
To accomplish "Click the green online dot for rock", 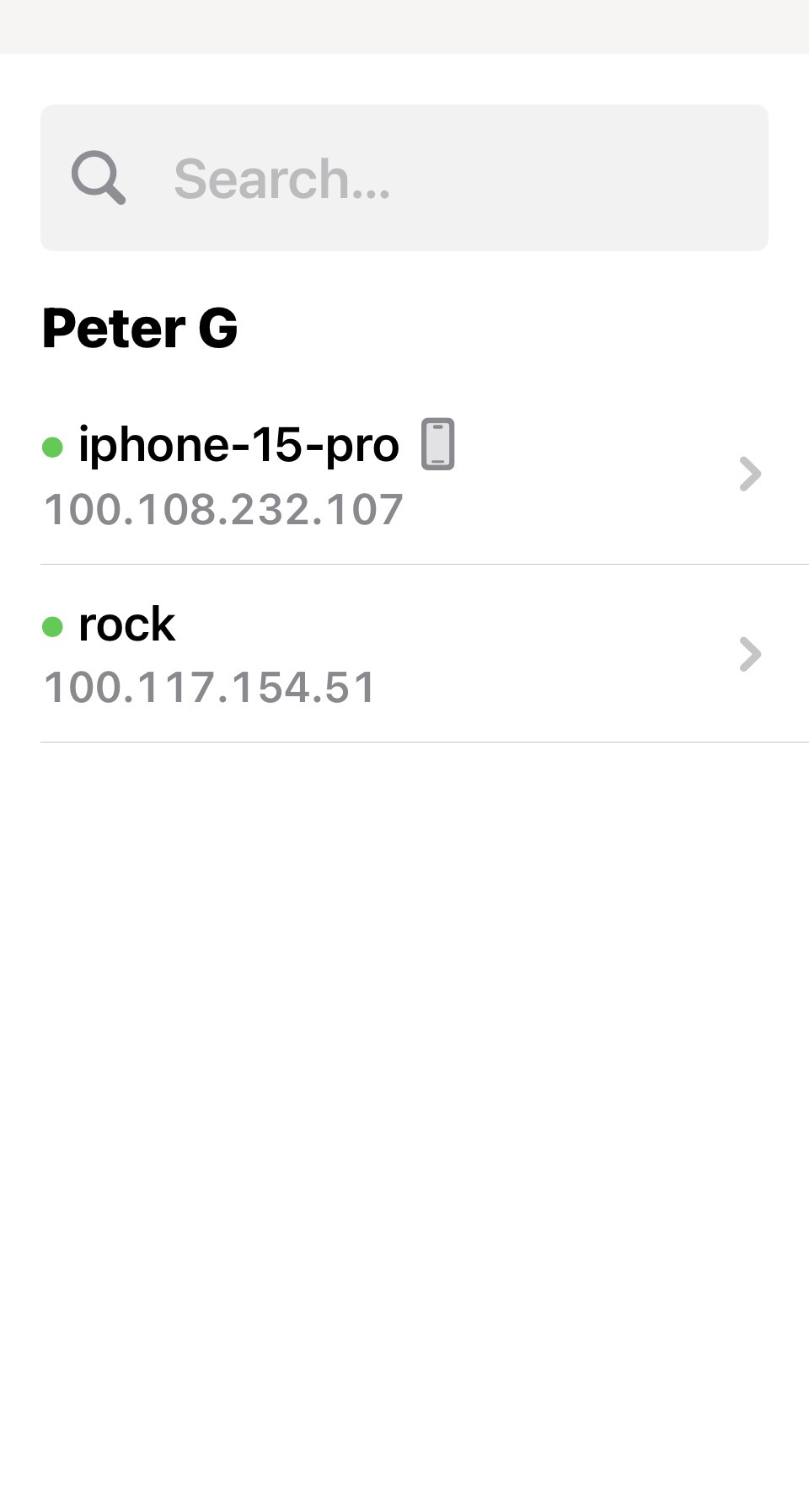I will pos(52,626).
